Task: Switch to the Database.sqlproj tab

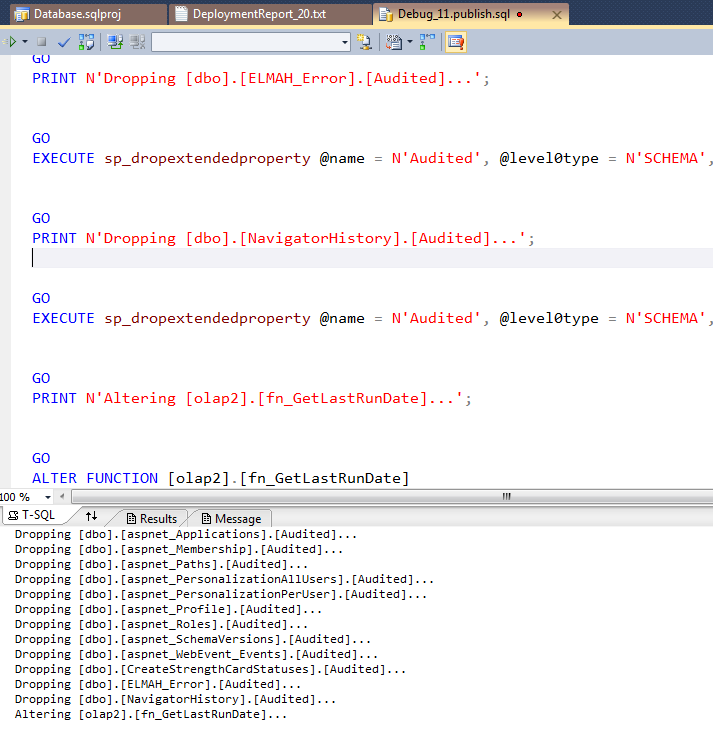Action: point(86,14)
